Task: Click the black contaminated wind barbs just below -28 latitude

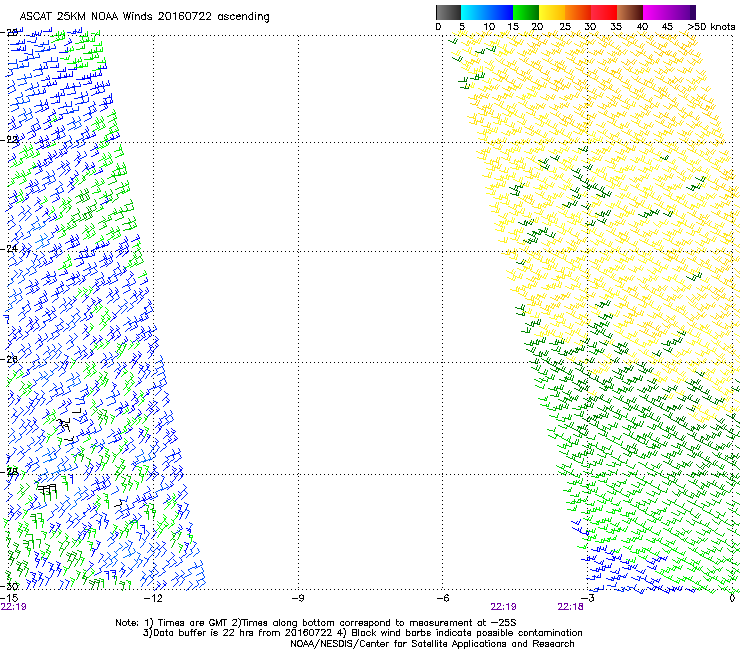Action: point(47,491)
